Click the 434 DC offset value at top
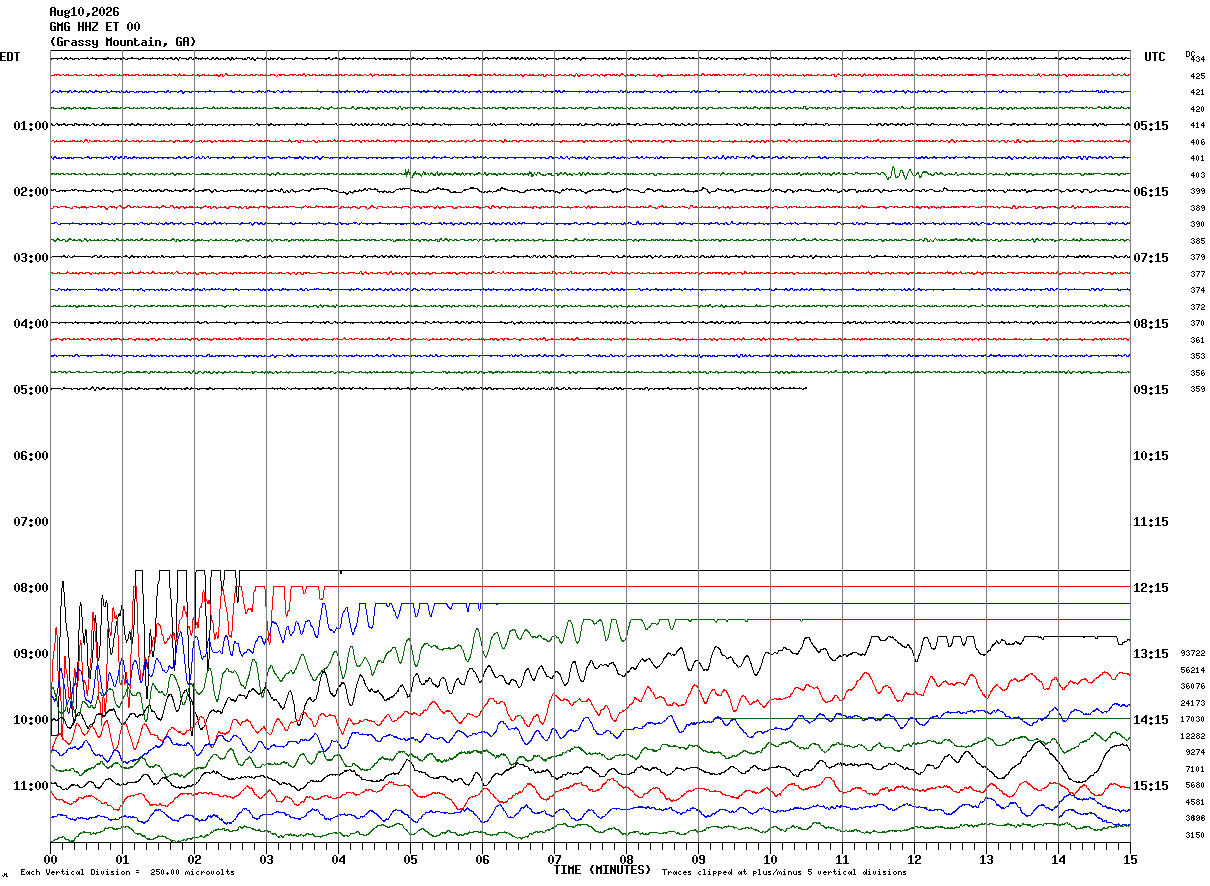This screenshot has height=886, width=1210. coord(1197,60)
